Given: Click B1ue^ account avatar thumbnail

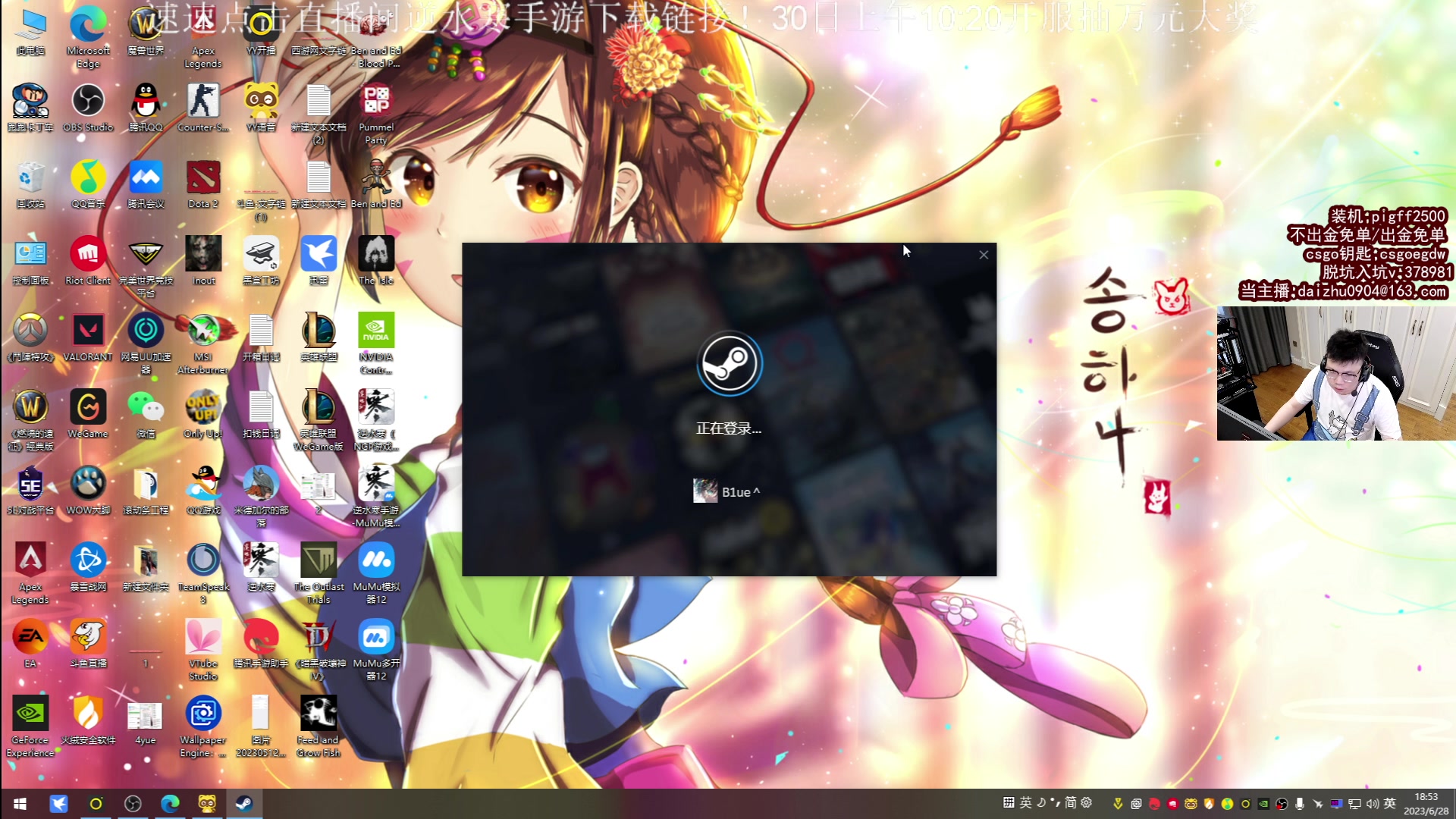Looking at the screenshot, I should pyautogui.click(x=705, y=491).
